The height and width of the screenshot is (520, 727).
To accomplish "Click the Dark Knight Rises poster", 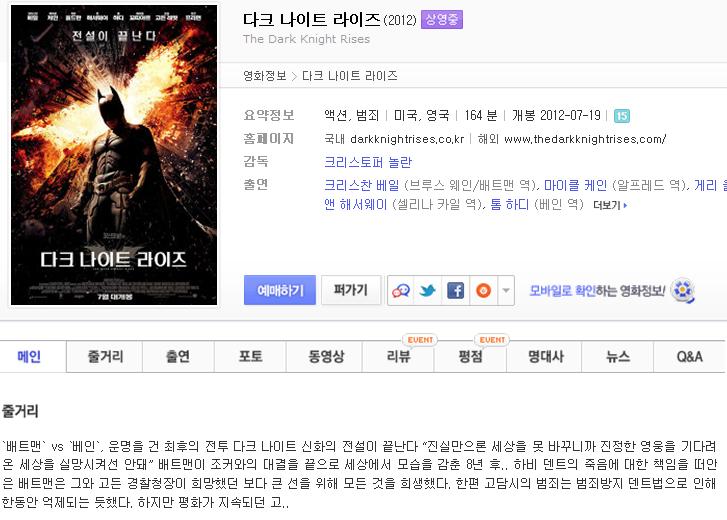I will pos(114,155).
